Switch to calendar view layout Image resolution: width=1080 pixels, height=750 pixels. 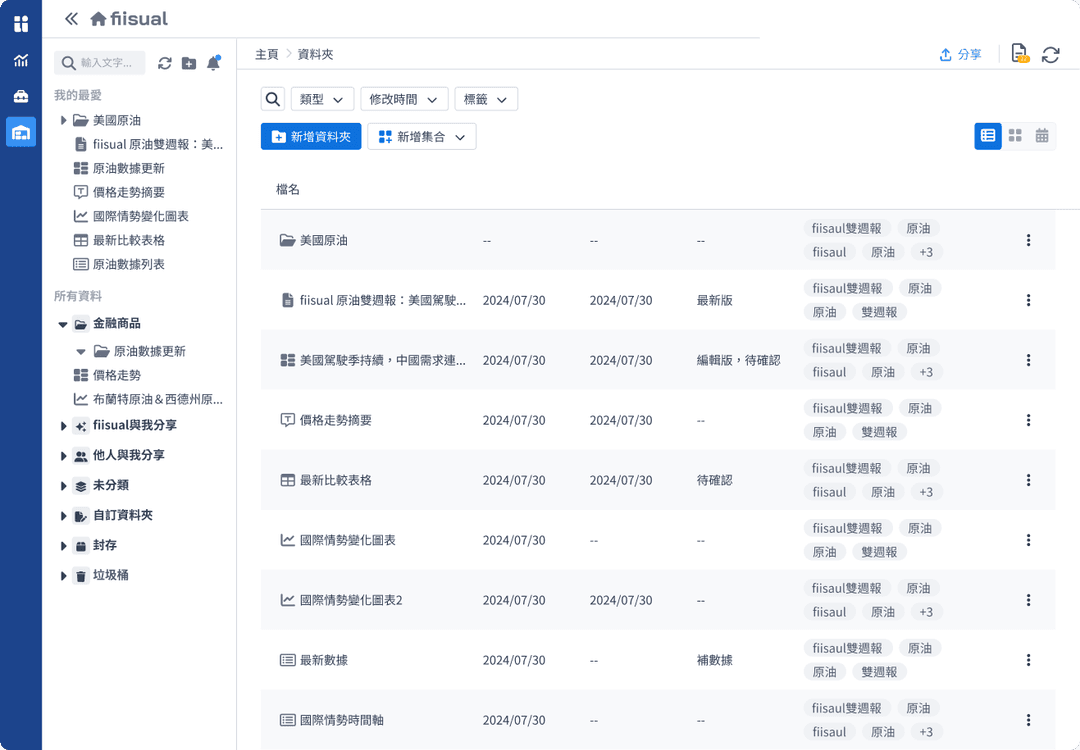click(x=1042, y=136)
